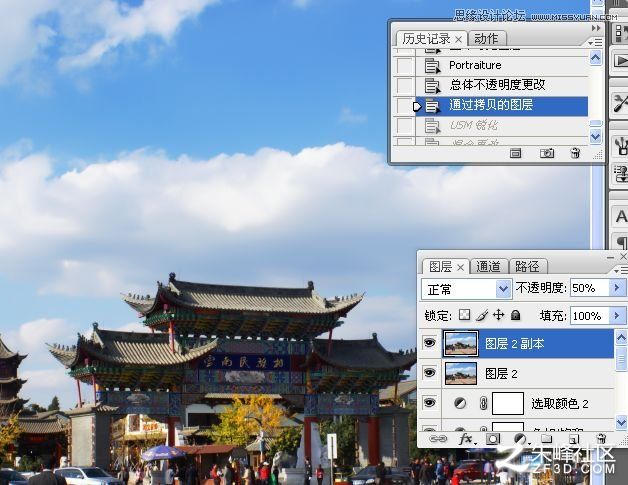
Task: Switch to the 通道 tab
Action: (x=488, y=266)
